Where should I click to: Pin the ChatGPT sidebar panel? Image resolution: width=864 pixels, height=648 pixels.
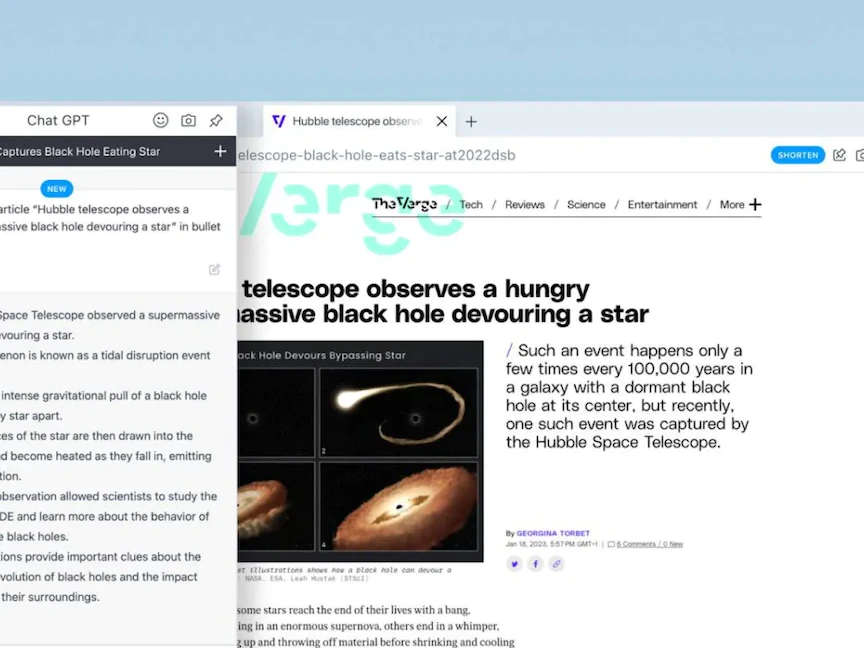coord(216,120)
